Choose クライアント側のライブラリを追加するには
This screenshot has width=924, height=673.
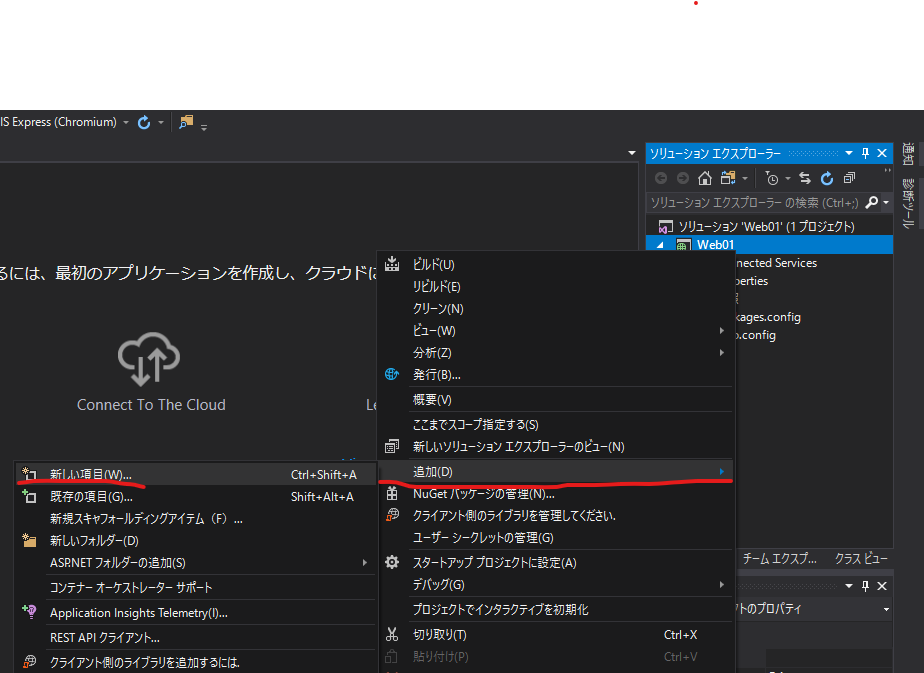[196, 662]
